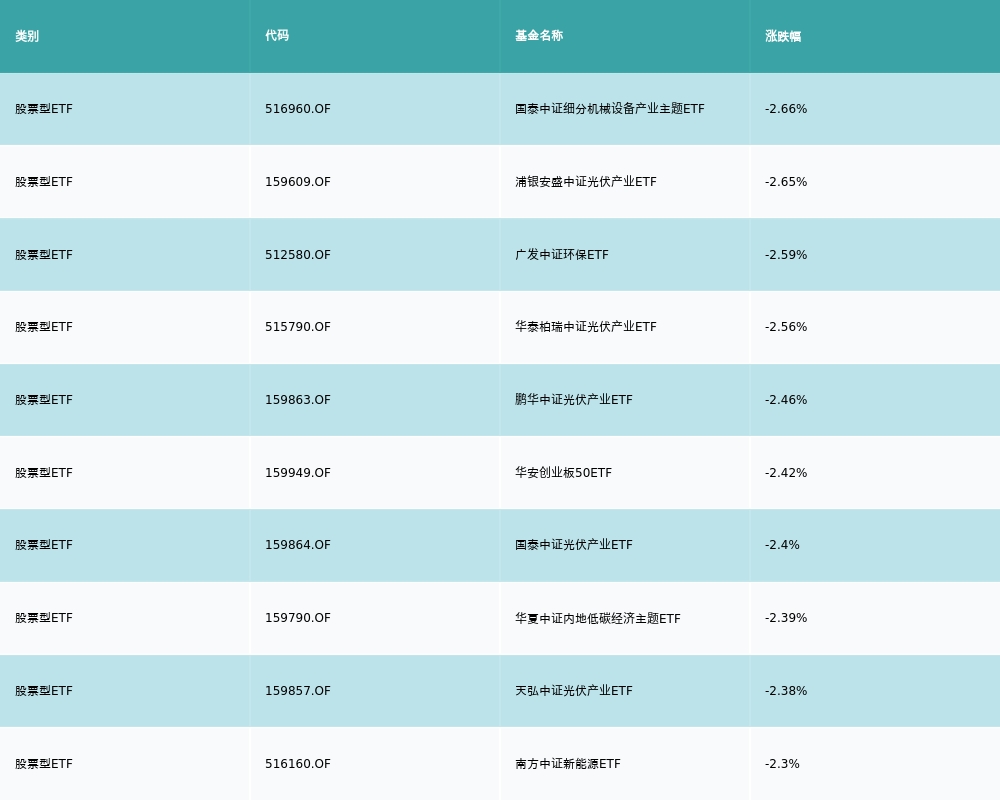Click 股票型ETF in the 159790.OF row
The image size is (1000, 800).
pos(44,618)
